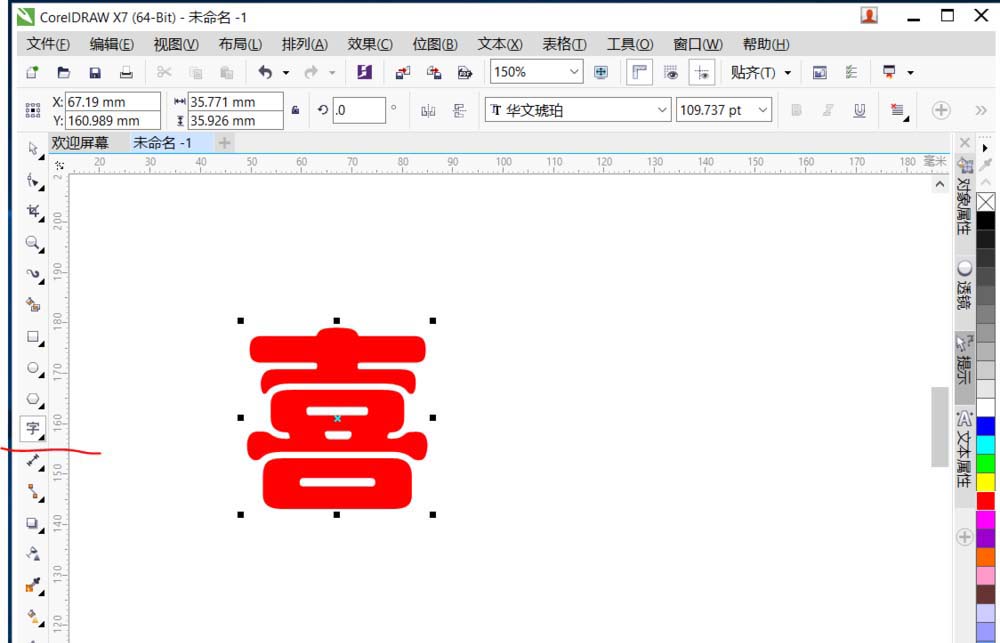Open the 文本 menu
This screenshot has width=1000, height=643.
point(500,44)
